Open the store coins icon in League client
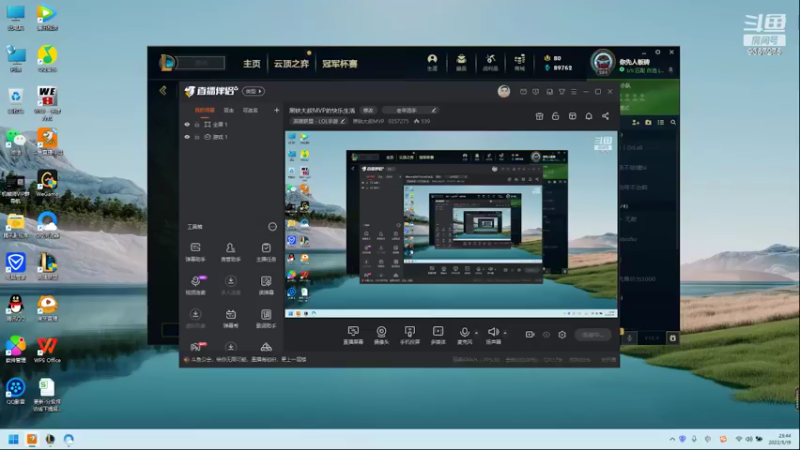The image size is (800, 450). point(519,62)
